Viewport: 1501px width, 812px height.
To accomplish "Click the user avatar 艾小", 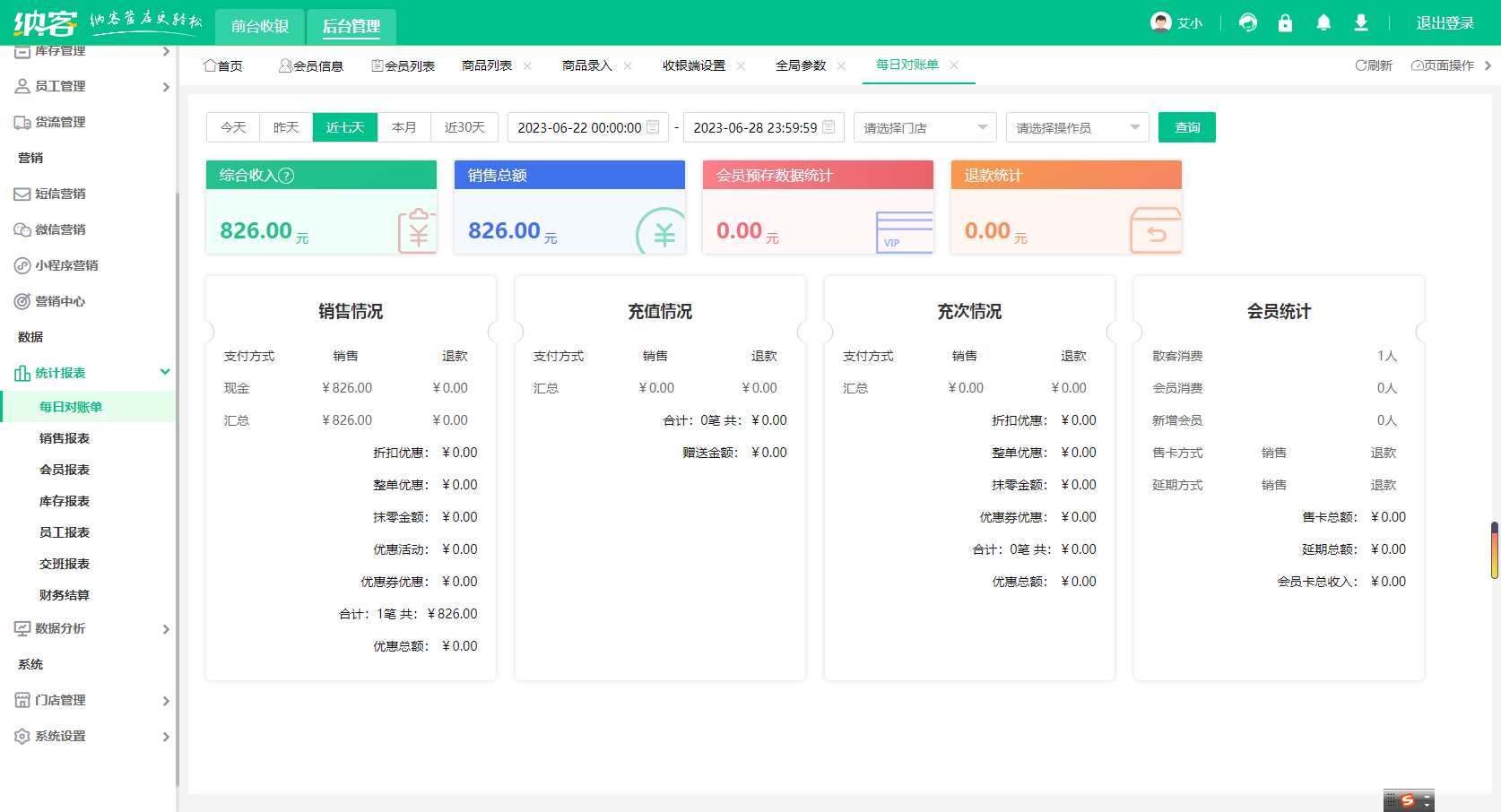I will (x=1161, y=23).
